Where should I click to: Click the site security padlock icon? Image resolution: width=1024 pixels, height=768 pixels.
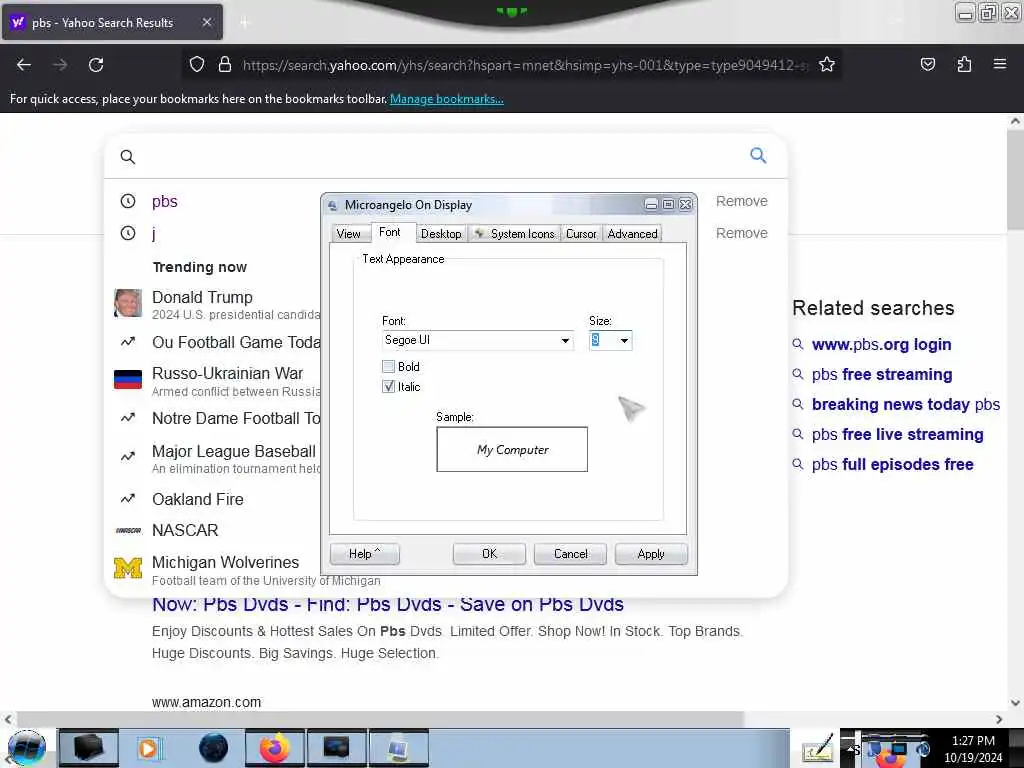coord(225,65)
